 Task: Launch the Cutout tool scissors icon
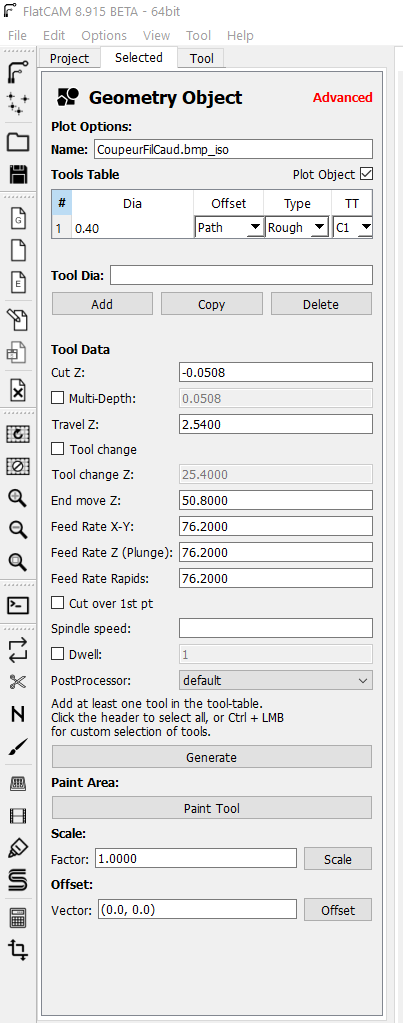coord(18,682)
